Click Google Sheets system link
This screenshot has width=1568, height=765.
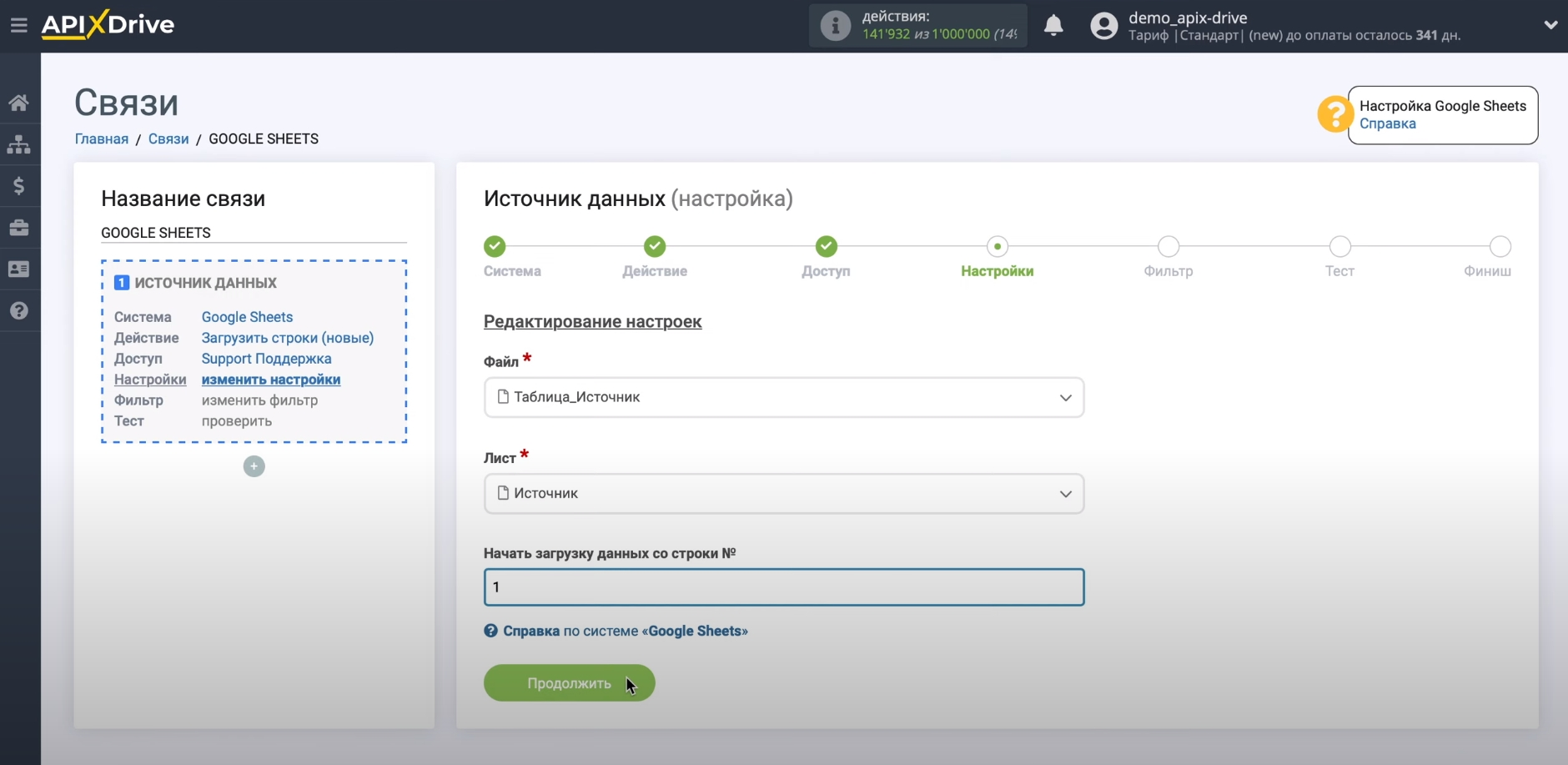[x=247, y=317]
